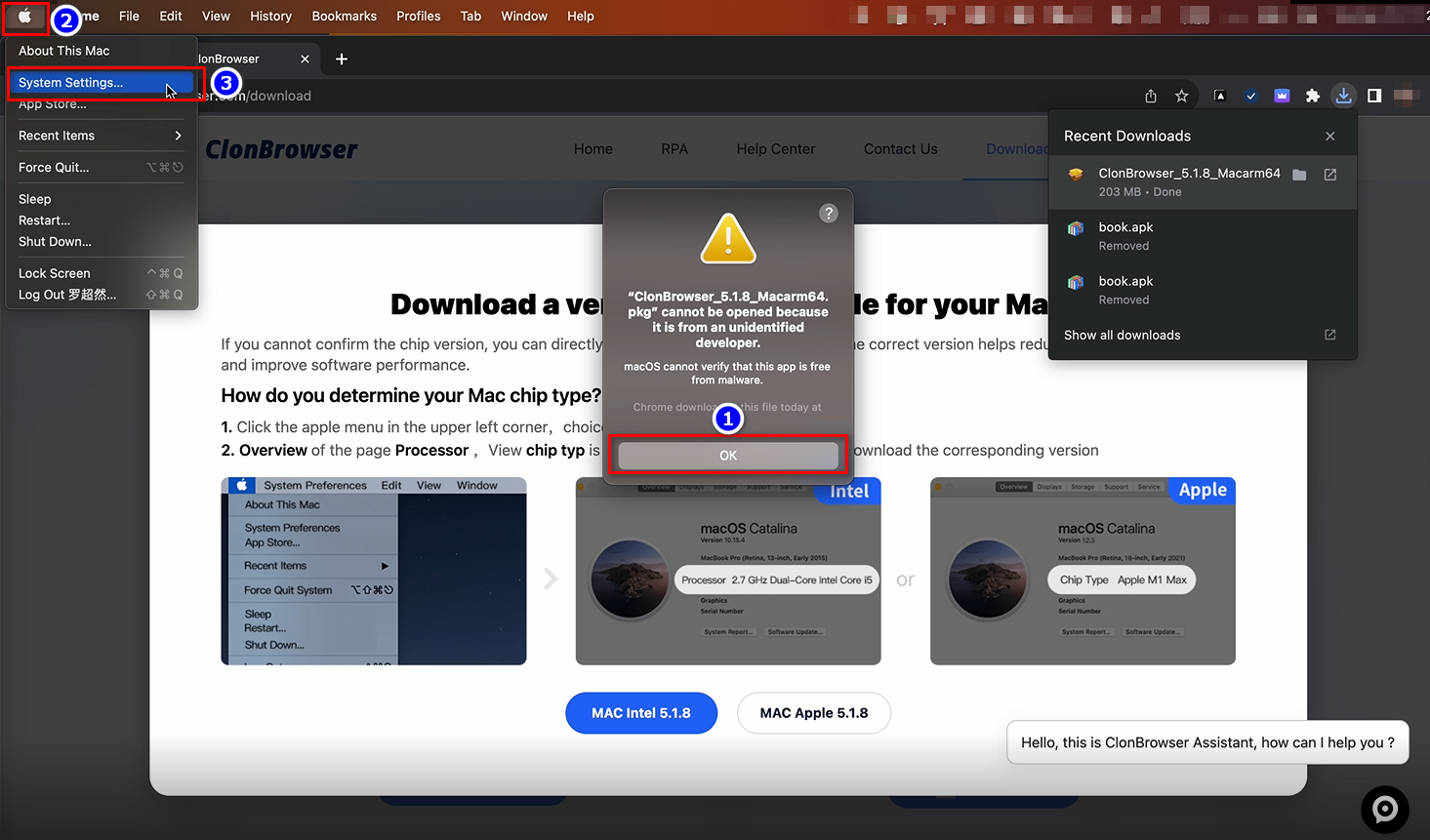The image size is (1430, 840).
Task: Open the ClonBrowser Assistant chat icon
Action: click(1385, 810)
